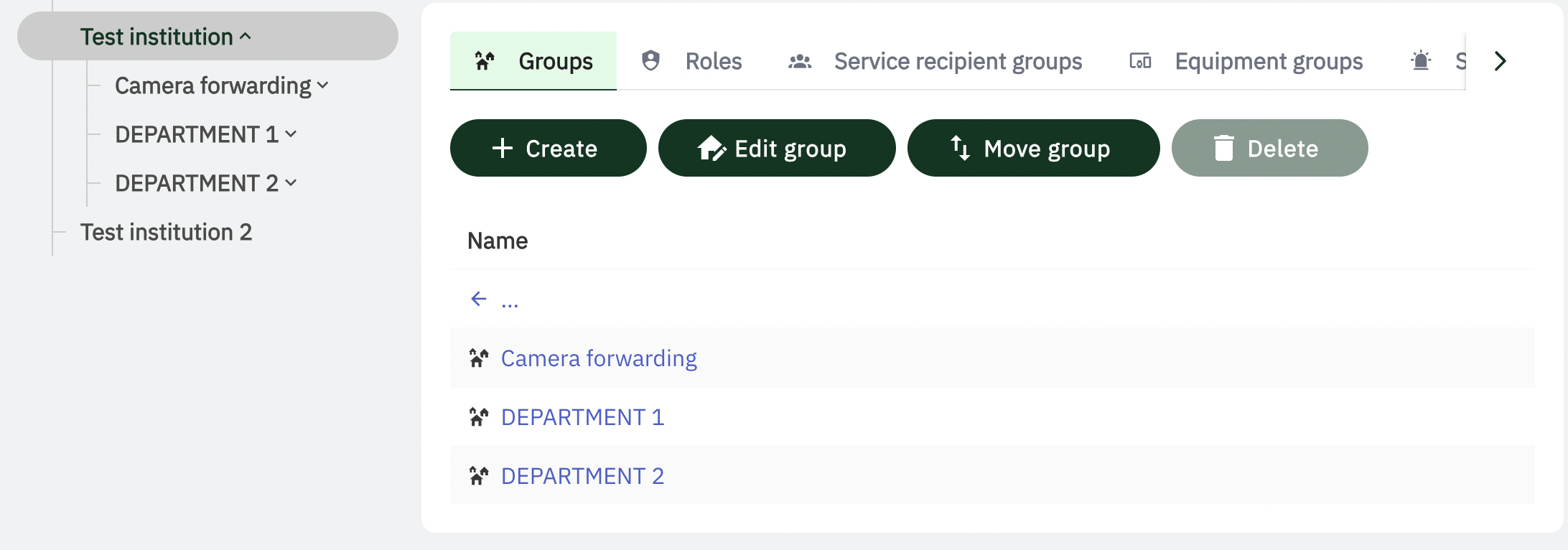Click the Create button

pos(549,148)
